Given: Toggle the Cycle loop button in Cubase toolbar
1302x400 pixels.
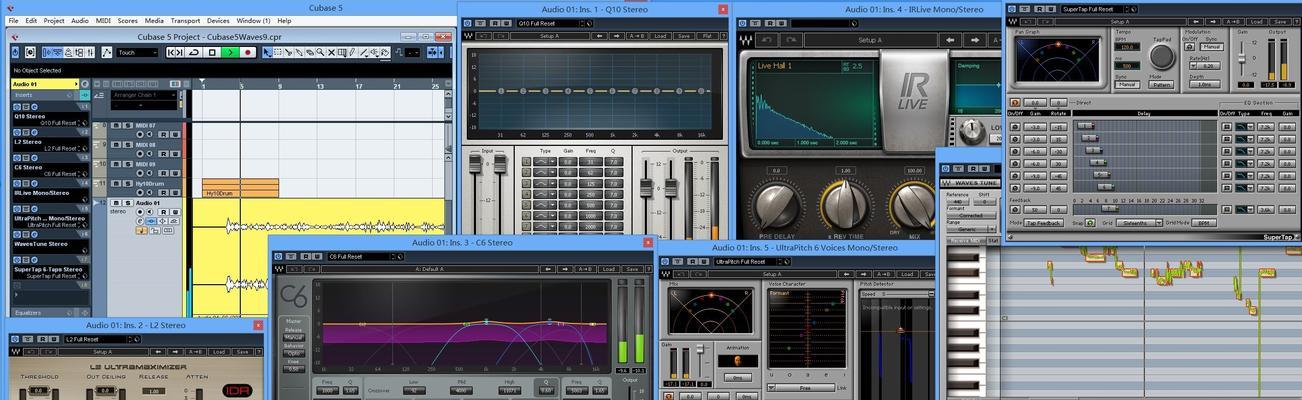Looking at the screenshot, I should [193, 52].
